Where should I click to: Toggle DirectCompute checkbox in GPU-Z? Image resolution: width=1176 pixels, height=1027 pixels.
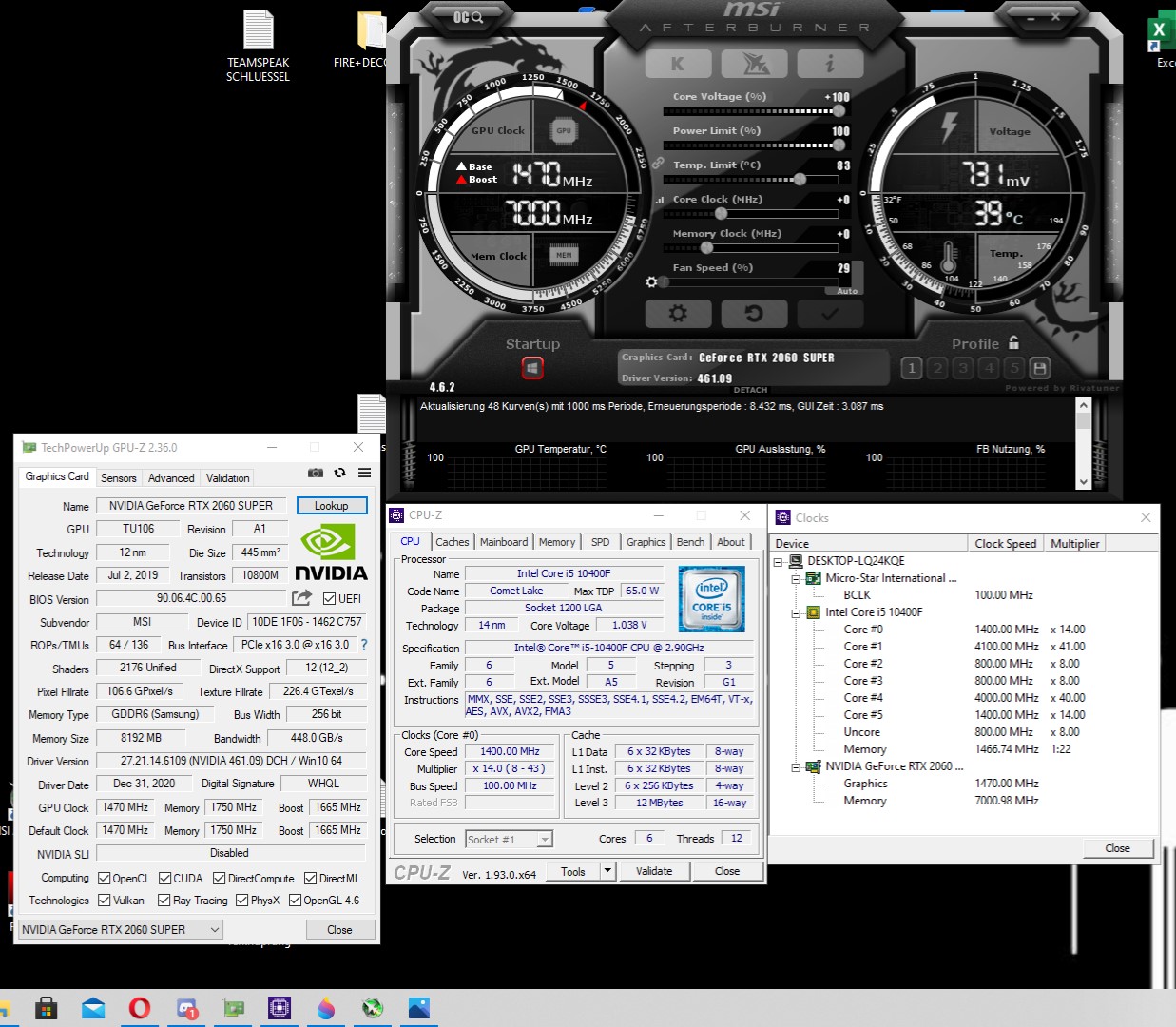tap(220, 879)
